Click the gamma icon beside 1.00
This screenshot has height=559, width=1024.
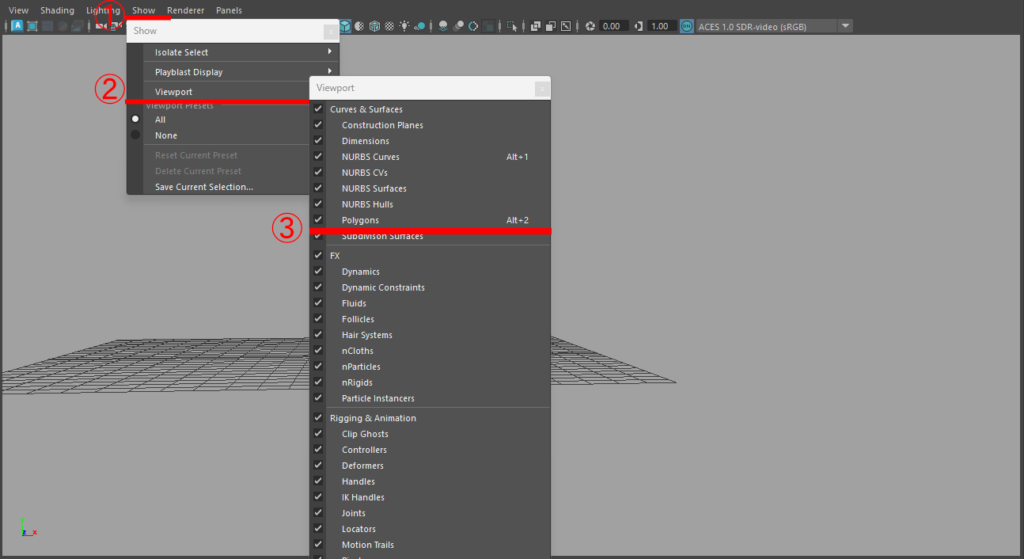tap(638, 26)
